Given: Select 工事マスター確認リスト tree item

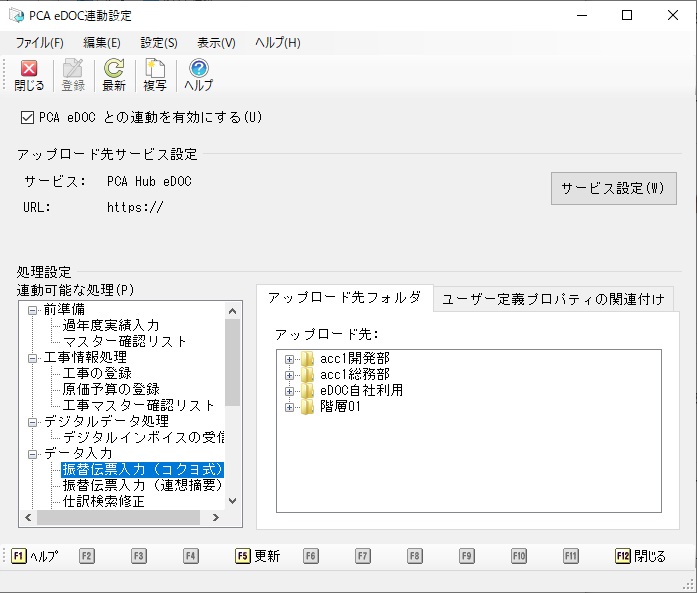Looking at the screenshot, I should 138,405.
